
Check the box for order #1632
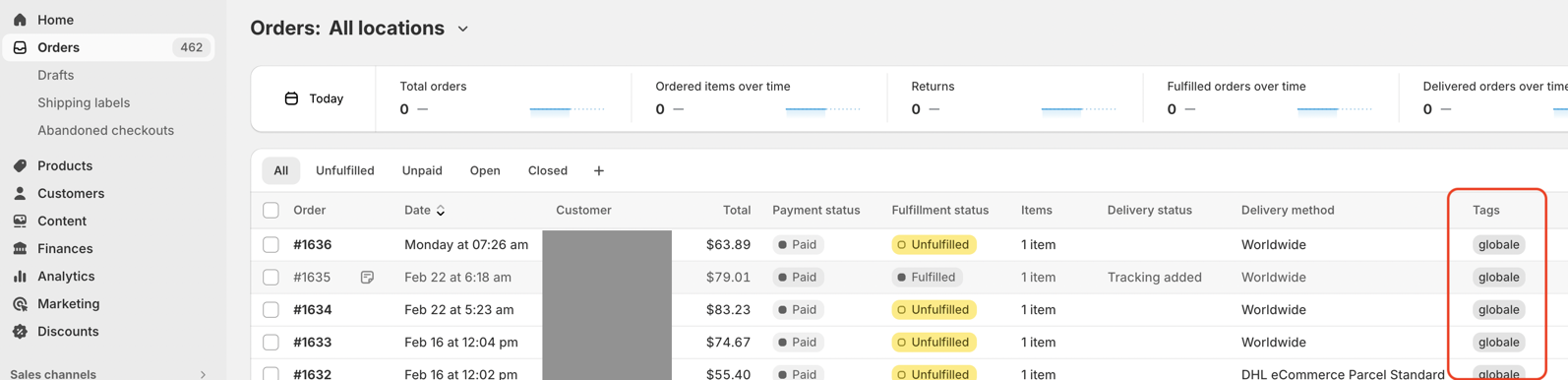pyautogui.click(x=271, y=374)
